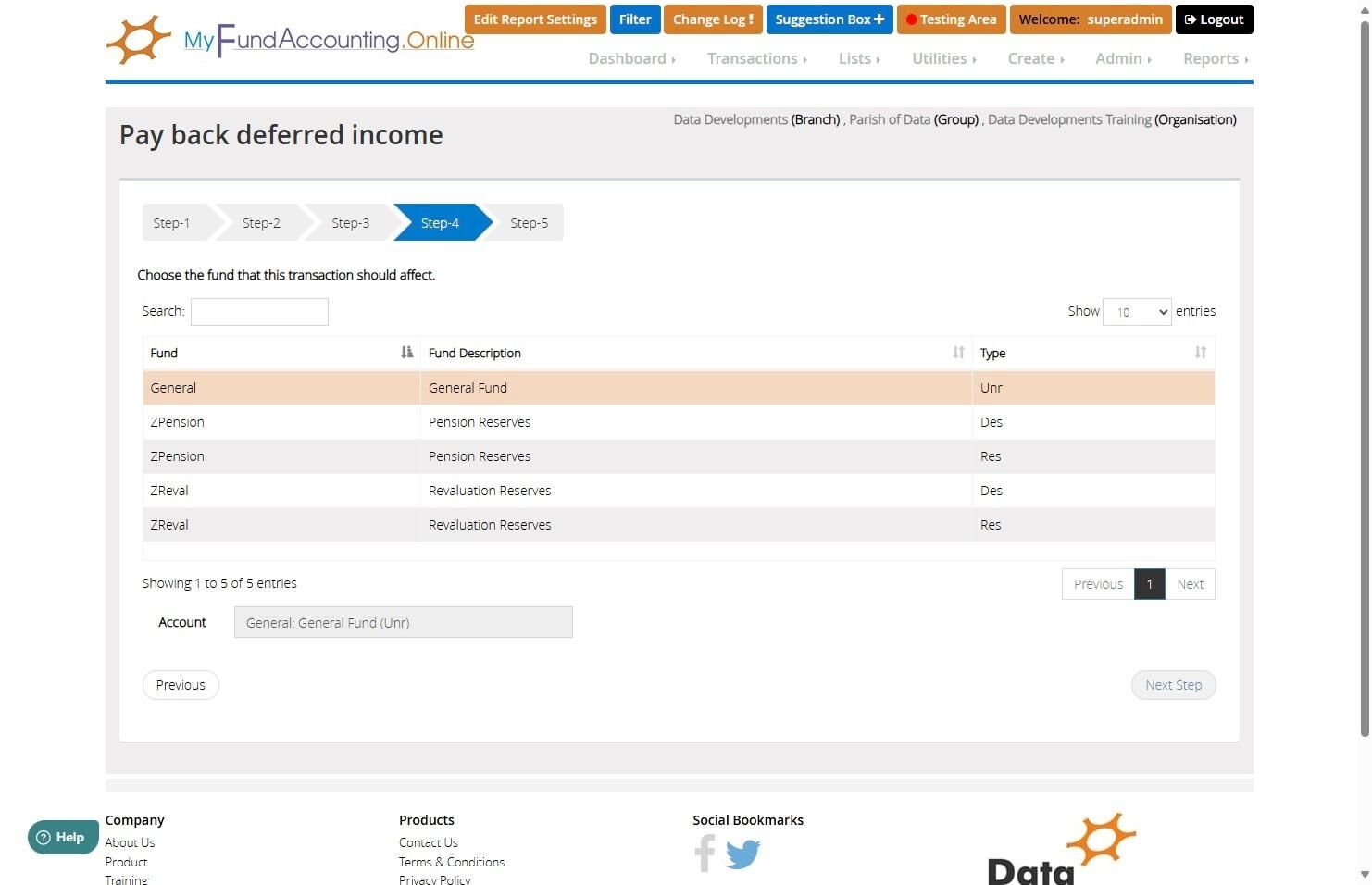This screenshot has height=885, width=1372.
Task: Open the Utilities menu
Action: [944, 58]
